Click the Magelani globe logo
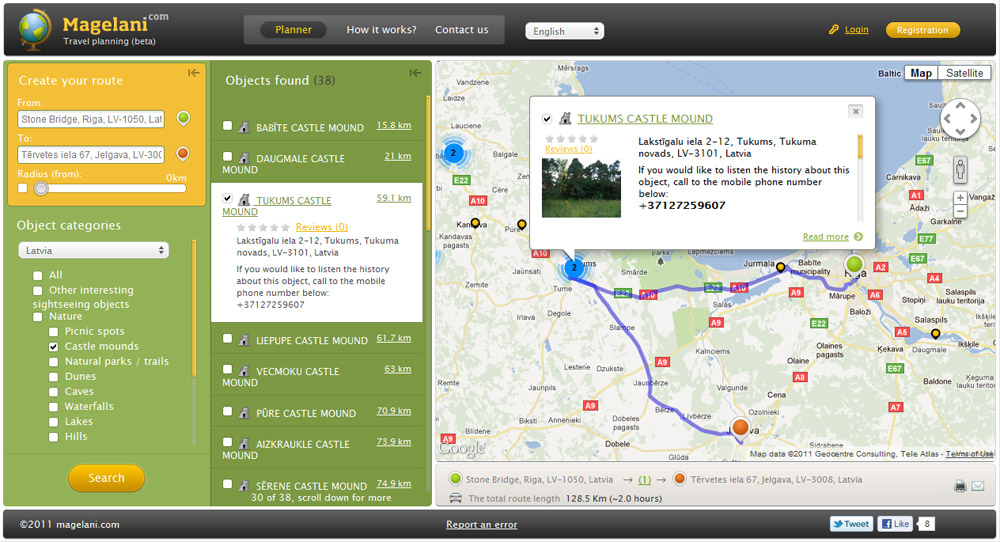The width and height of the screenshot is (1000, 542). click(x=34, y=29)
